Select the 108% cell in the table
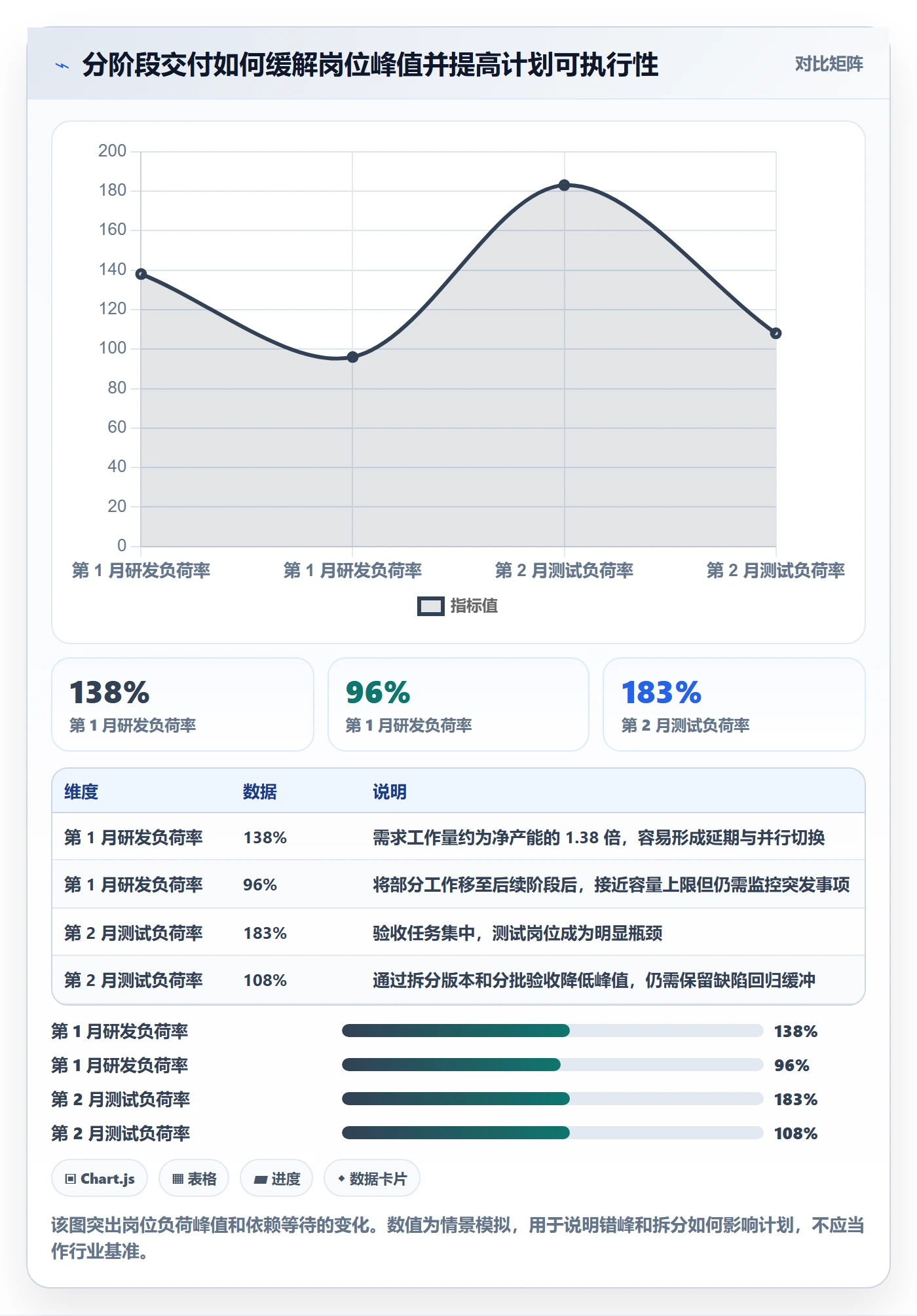Viewport: 917px width, 1316px height. tap(265, 980)
